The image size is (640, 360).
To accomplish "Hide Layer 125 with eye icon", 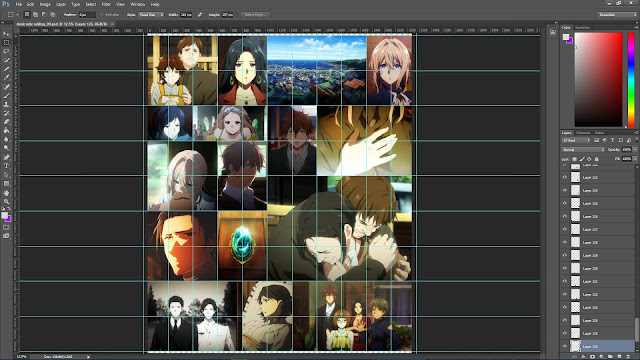I will [565, 333].
